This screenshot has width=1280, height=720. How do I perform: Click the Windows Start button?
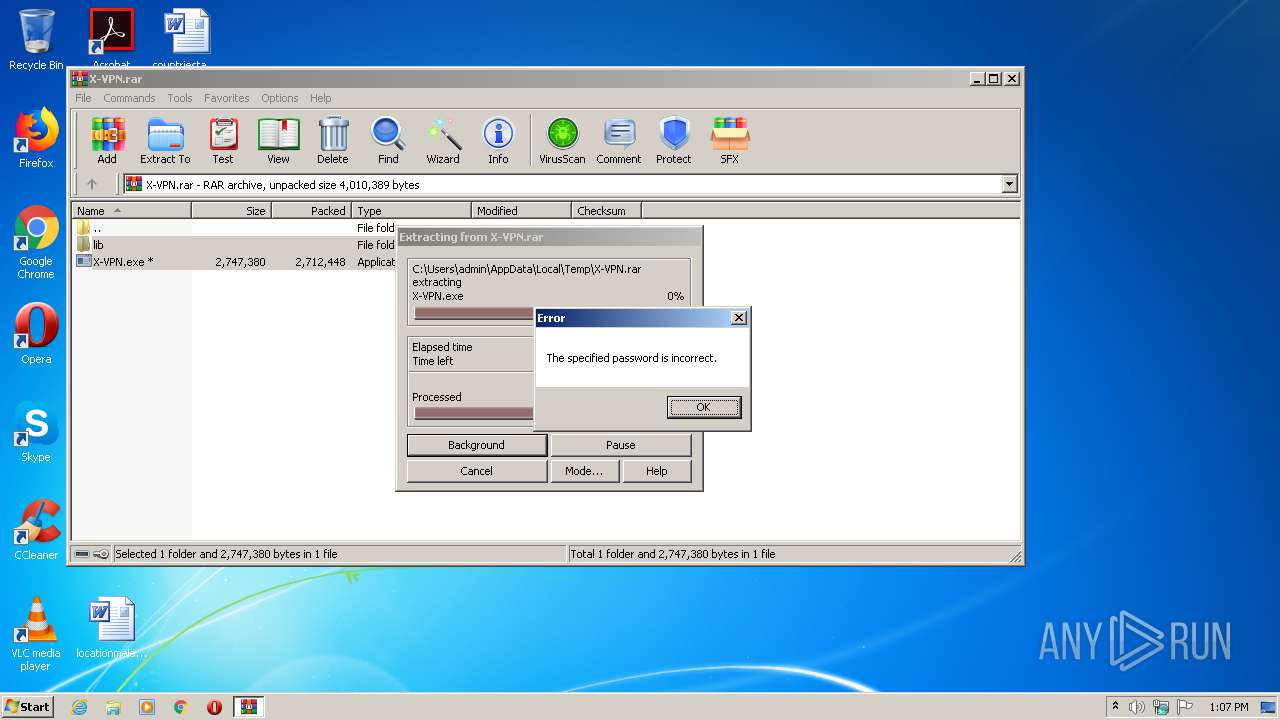(x=28, y=707)
